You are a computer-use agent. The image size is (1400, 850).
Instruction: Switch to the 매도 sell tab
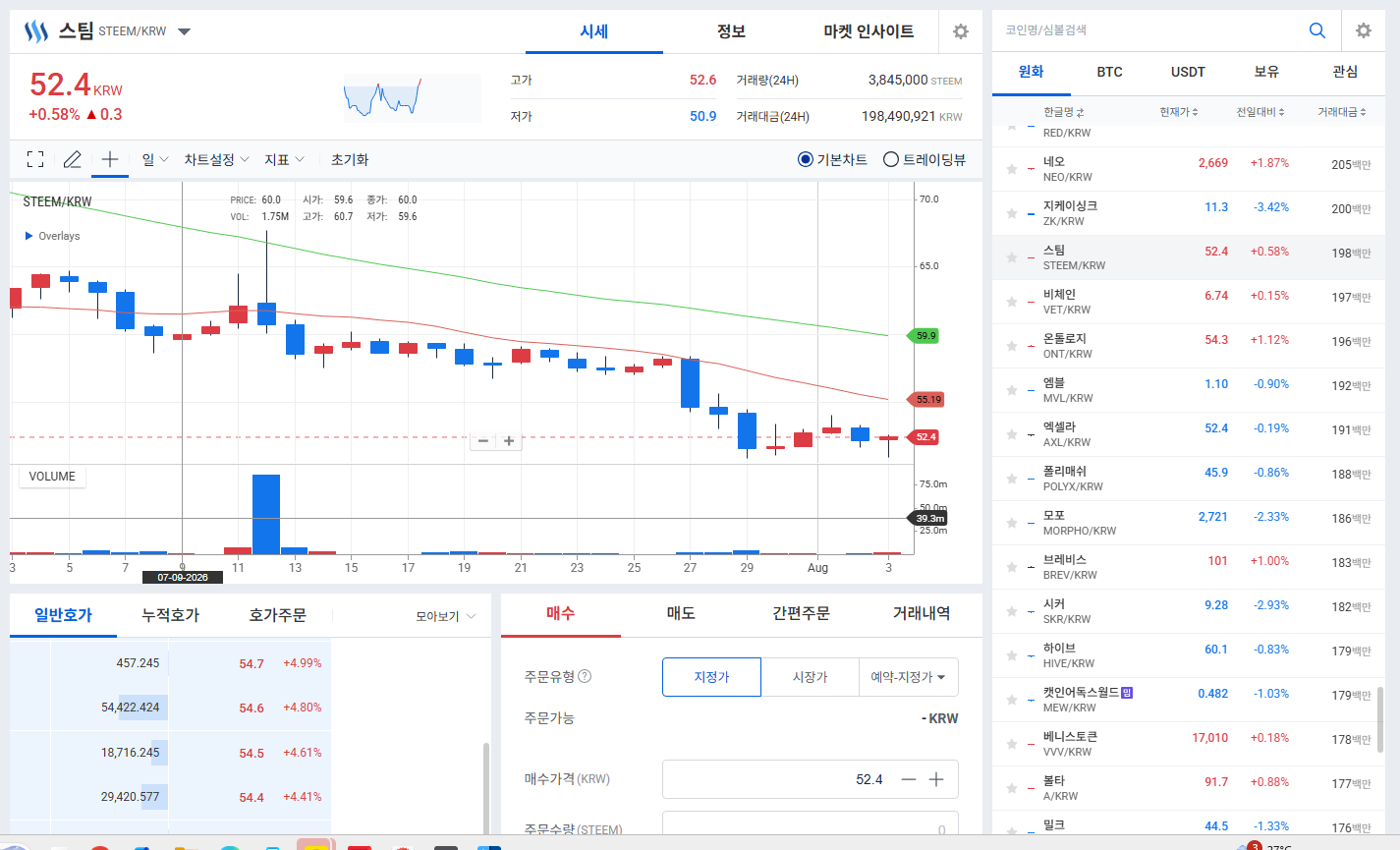tap(681, 613)
